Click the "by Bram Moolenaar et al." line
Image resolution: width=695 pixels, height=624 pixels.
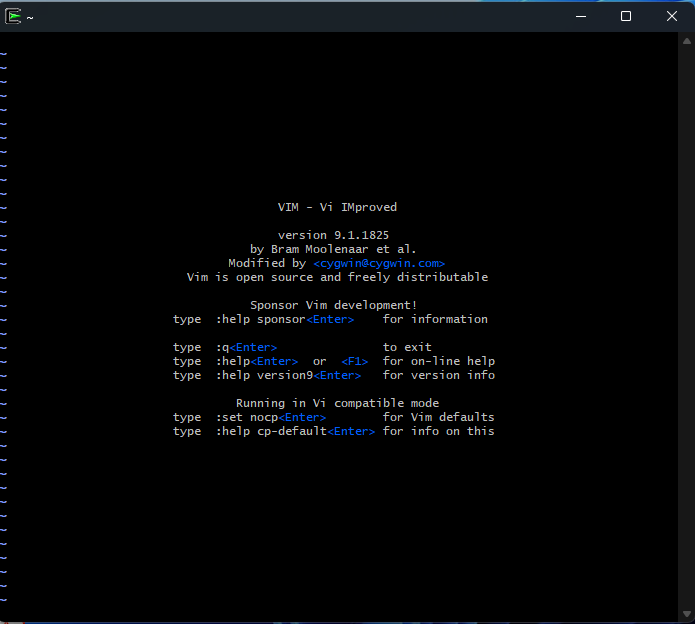pos(333,249)
